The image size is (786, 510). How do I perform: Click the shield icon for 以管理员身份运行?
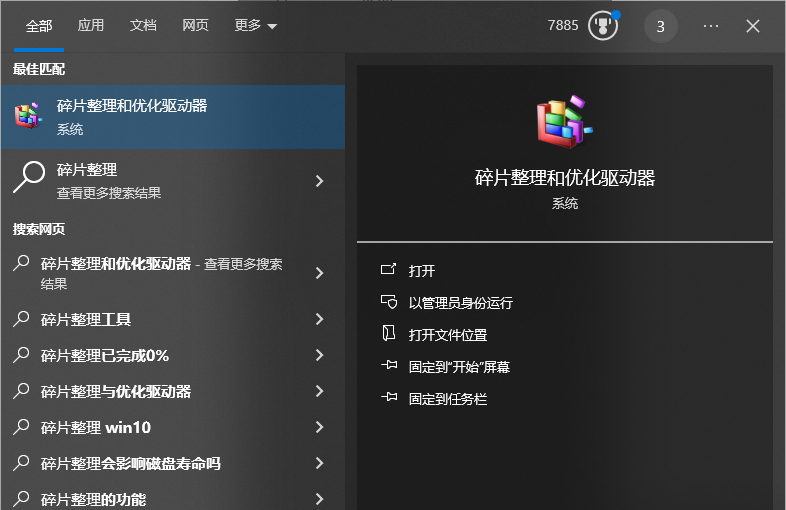(388, 302)
